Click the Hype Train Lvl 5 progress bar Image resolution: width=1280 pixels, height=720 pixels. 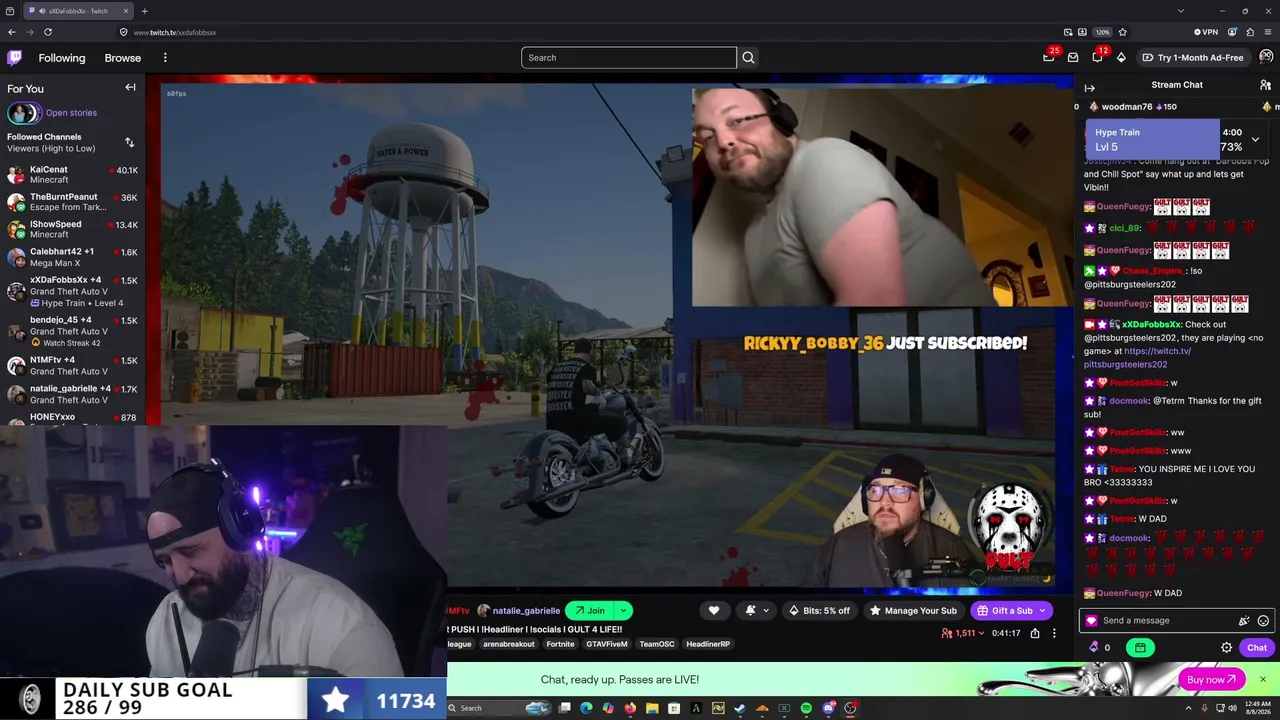pos(1152,139)
